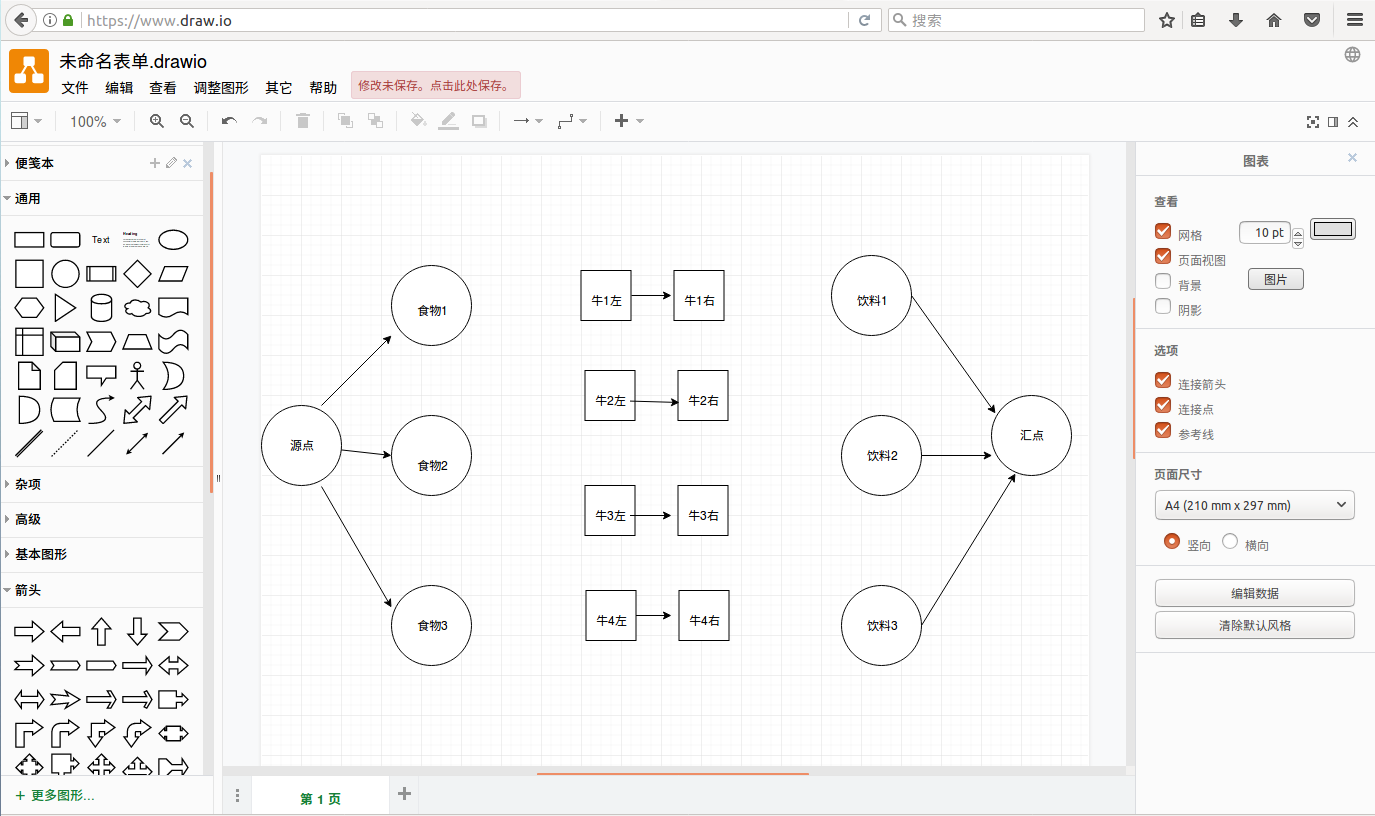Bookmark this page with star icon
Viewport: 1375px width, 816px height.
point(1167,20)
